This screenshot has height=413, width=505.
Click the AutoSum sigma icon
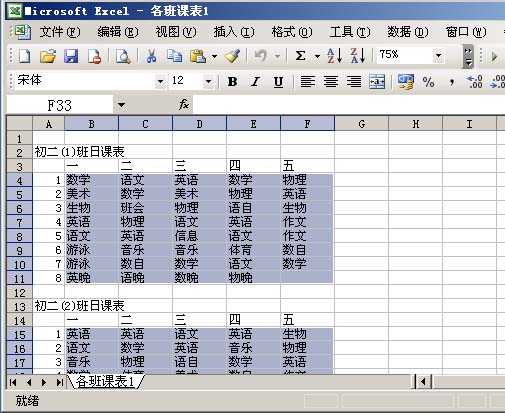point(300,56)
